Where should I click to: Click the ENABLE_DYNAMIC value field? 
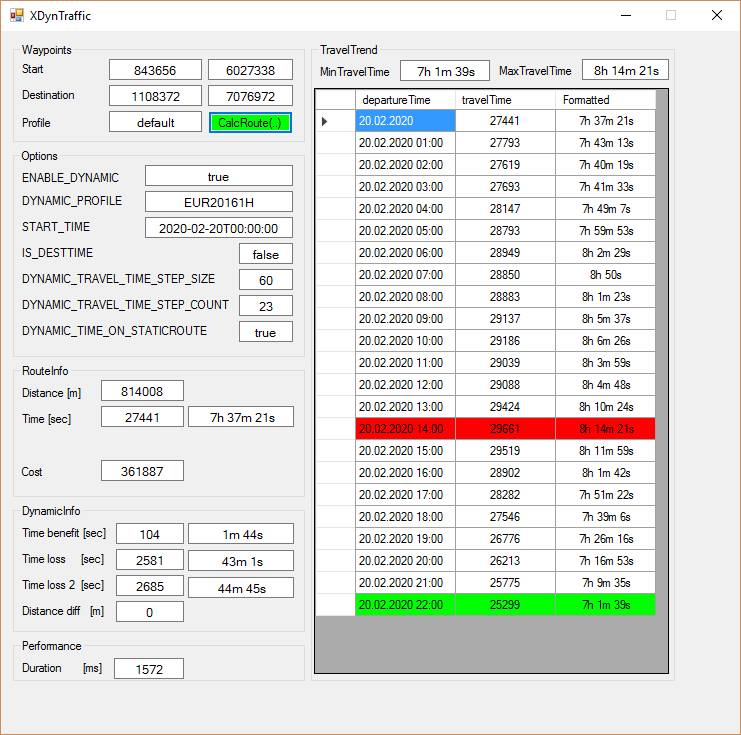click(218, 176)
